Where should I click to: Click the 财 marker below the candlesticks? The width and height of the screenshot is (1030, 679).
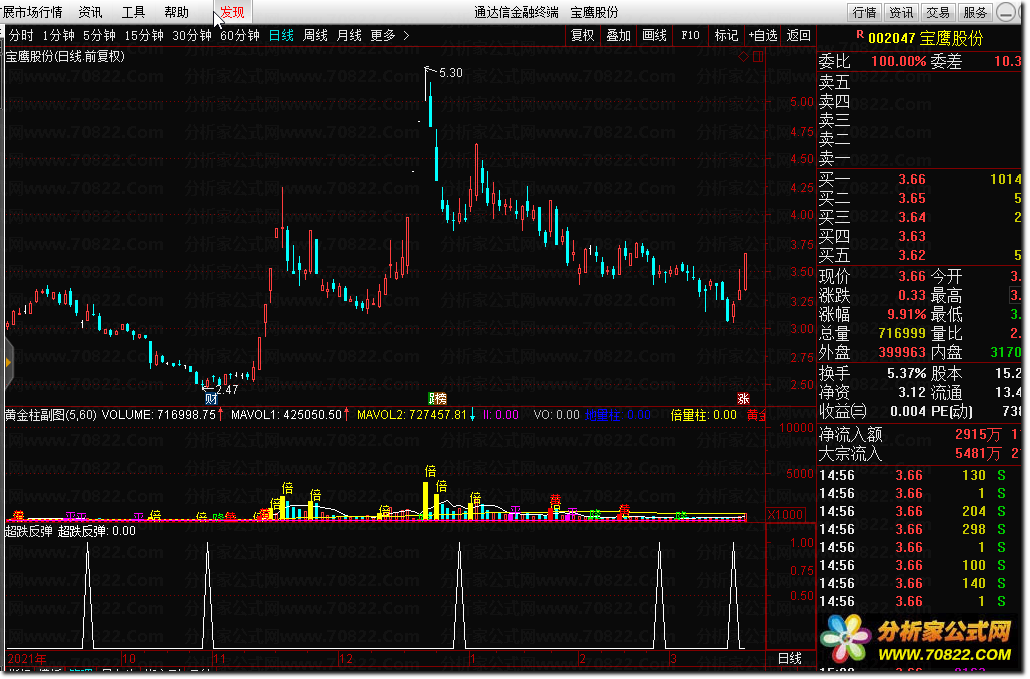pos(211,399)
